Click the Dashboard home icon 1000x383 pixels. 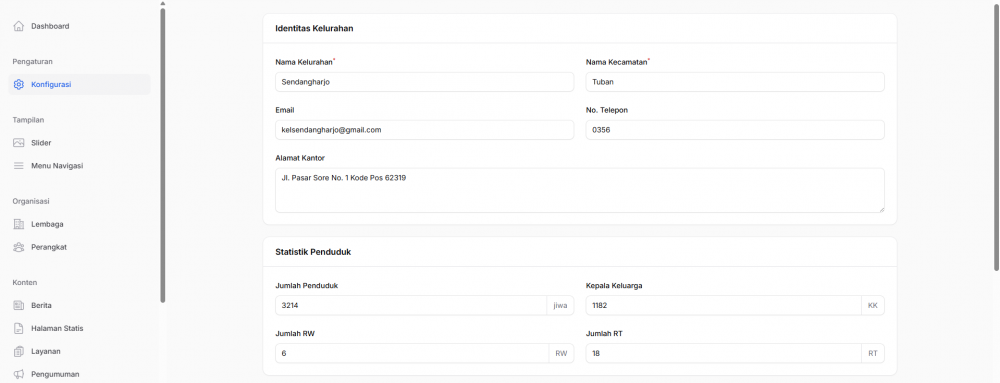[x=18, y=26]
